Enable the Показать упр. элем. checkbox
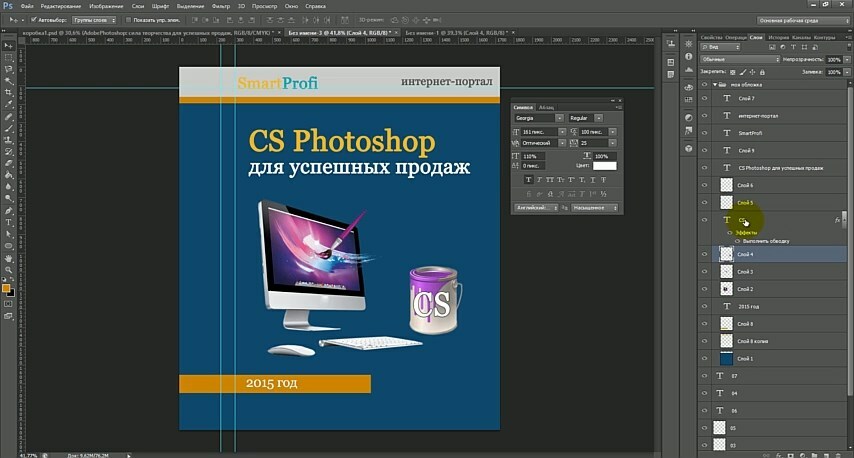 [129, 19]
